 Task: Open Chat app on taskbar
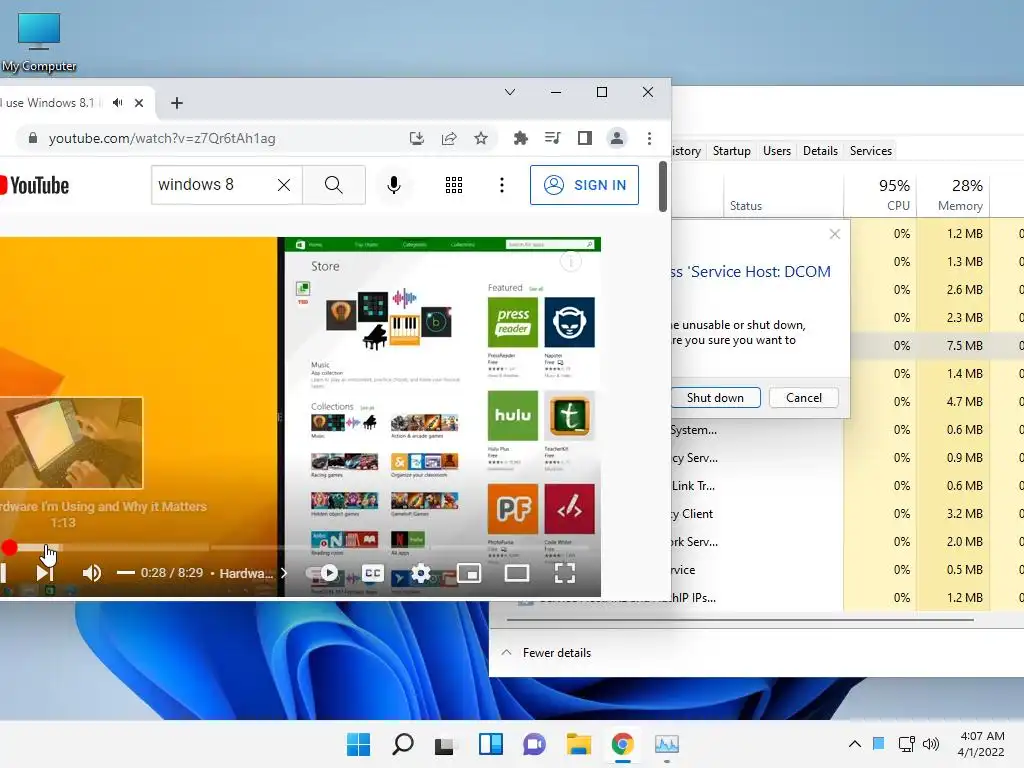pyautogui.click(x=534, y=744)
